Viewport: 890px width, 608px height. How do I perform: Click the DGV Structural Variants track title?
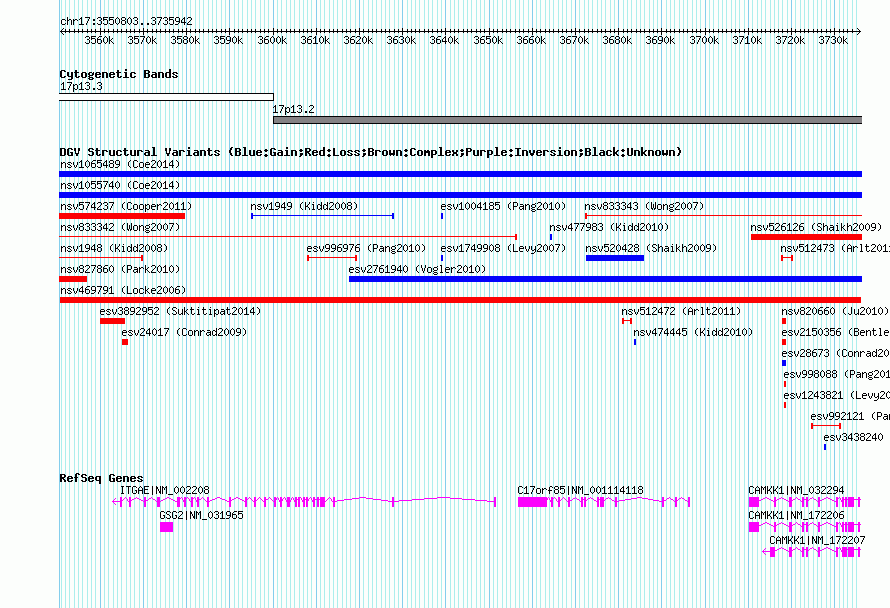click(x=370, y=152)
